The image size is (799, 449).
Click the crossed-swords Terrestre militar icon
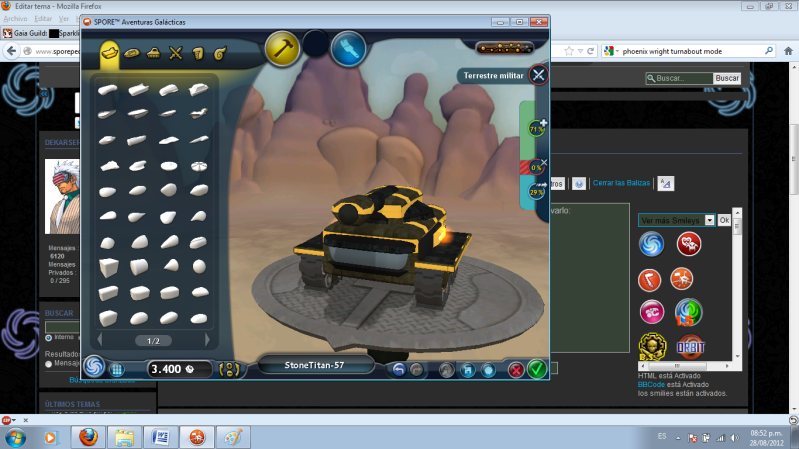[539, 75]
